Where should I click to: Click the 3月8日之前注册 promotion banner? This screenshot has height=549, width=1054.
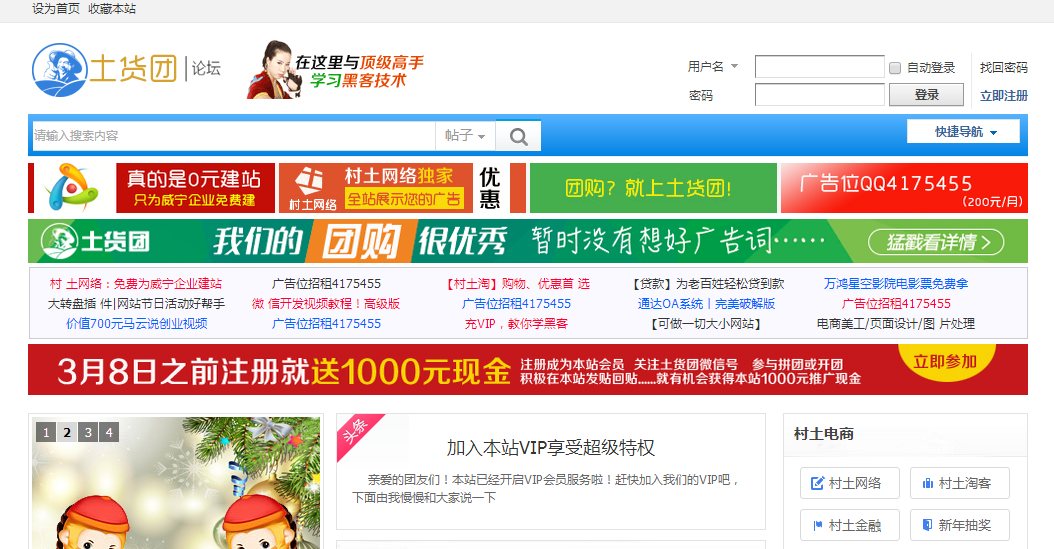coord(528,370)
